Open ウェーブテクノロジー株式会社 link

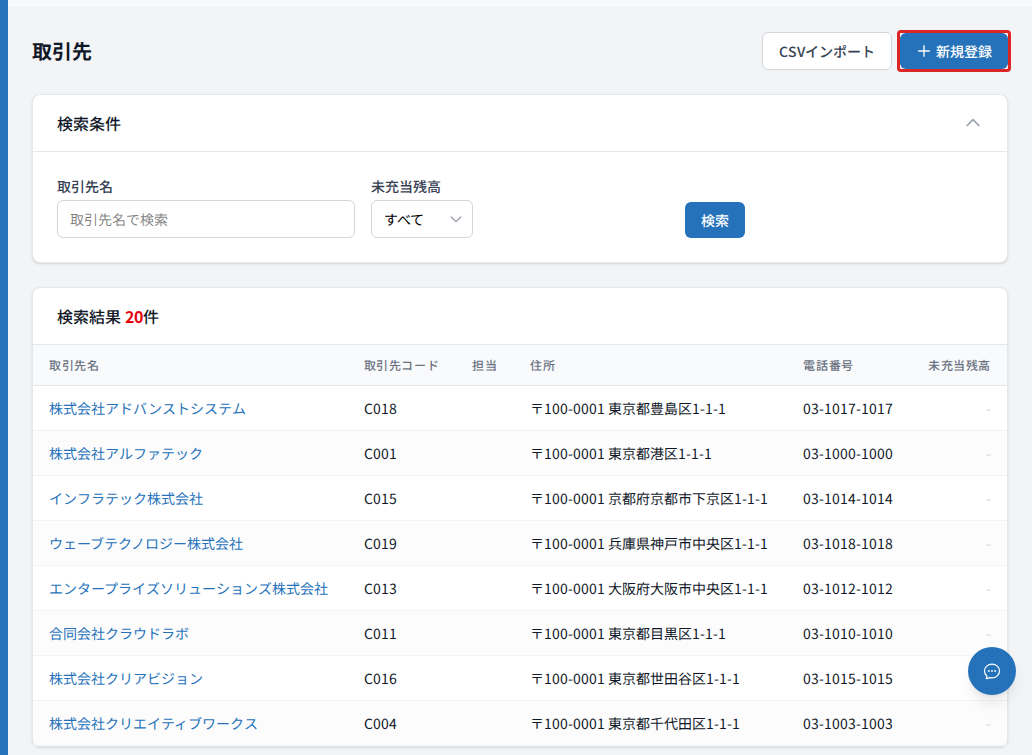click(146, 544)
